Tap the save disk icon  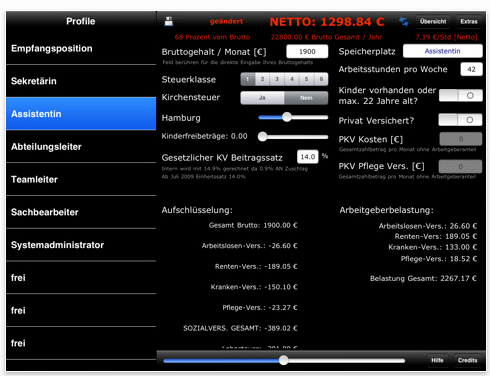click(169, 21)
